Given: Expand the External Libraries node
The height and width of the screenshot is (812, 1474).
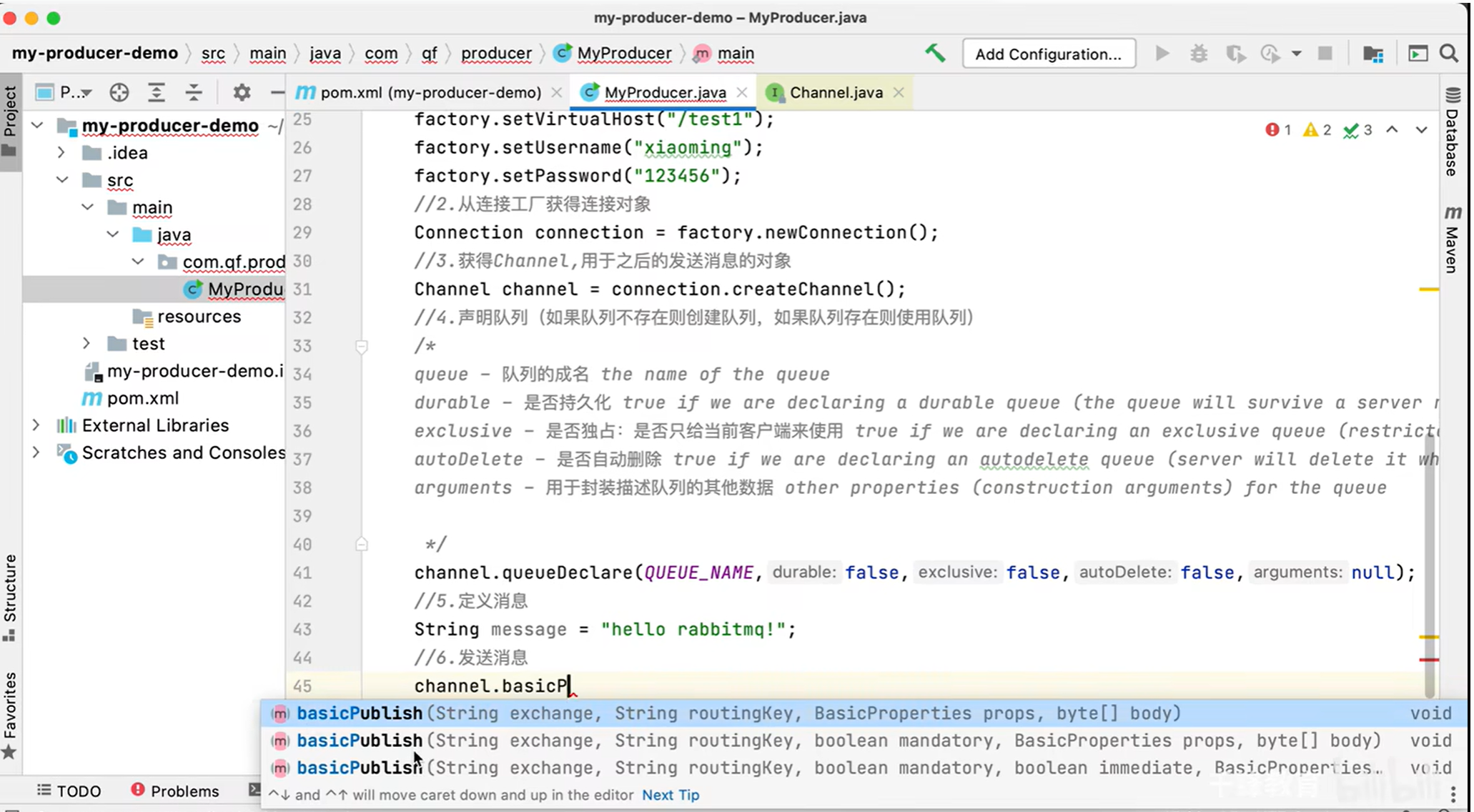Looking at the screenshot, I should coord(36,425).
